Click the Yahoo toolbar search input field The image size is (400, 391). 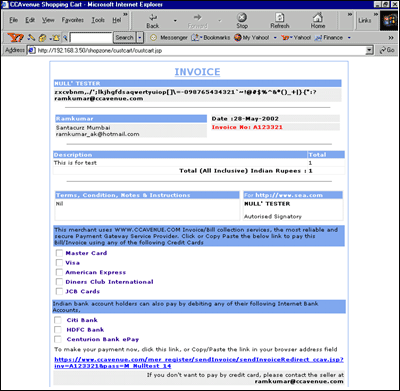point(91,38)
